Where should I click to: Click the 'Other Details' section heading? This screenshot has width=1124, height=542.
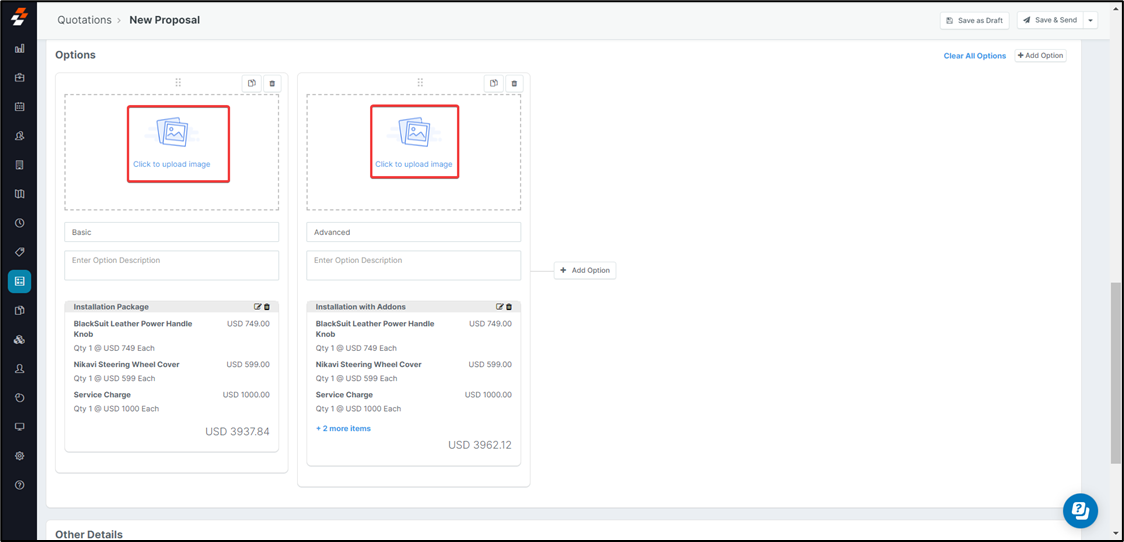[89, 534]
